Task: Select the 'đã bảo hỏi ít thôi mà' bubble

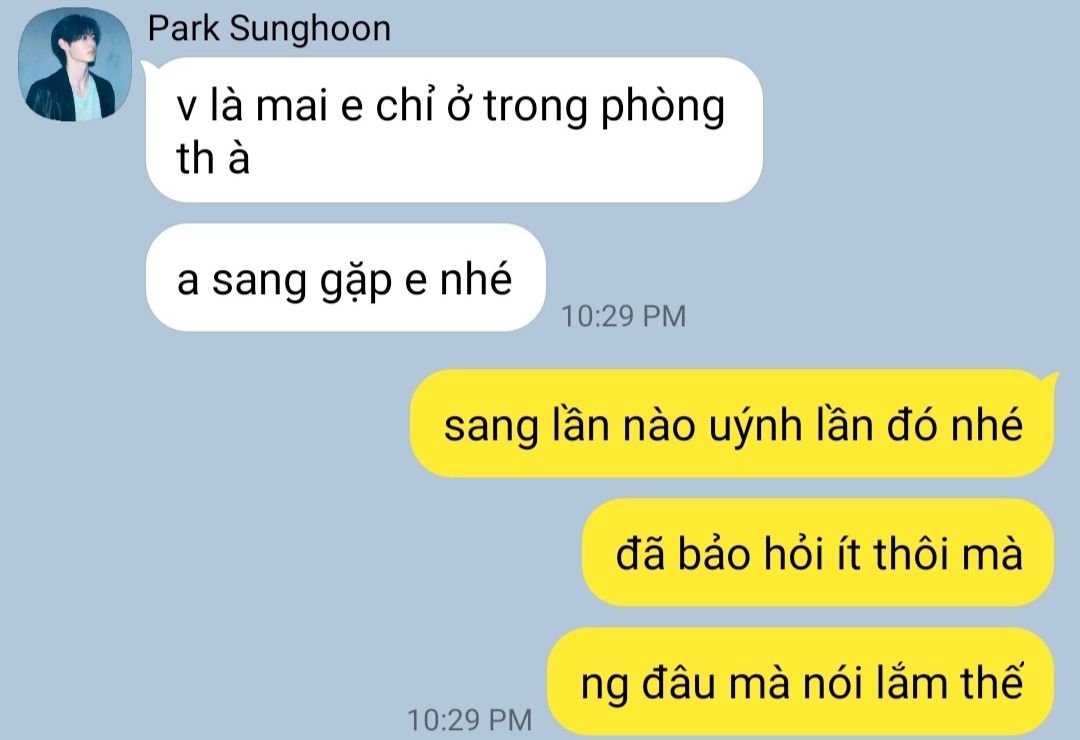Action: tap(818, 553)
